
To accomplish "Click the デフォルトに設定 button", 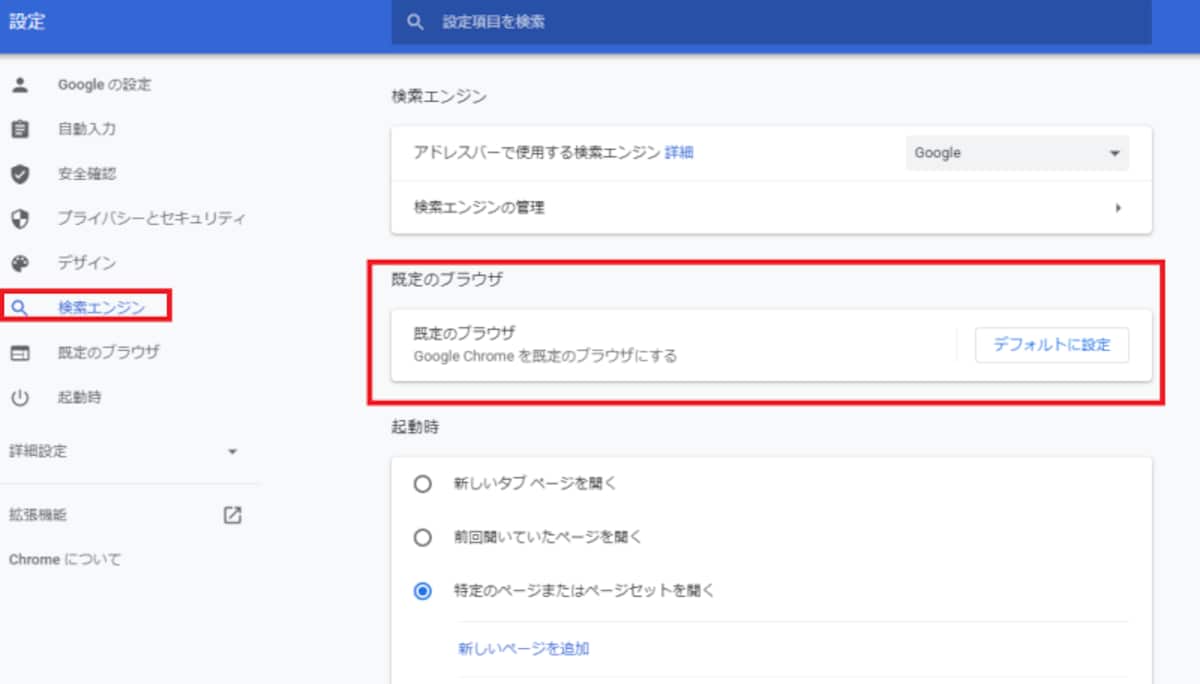I will point(1052,345).
